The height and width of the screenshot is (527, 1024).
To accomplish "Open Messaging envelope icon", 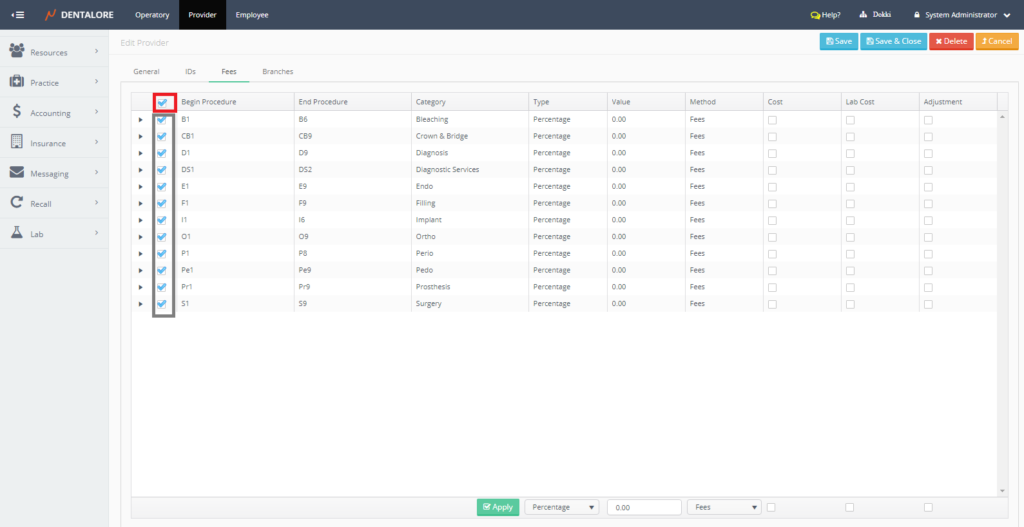I will (x=17, y=173).
